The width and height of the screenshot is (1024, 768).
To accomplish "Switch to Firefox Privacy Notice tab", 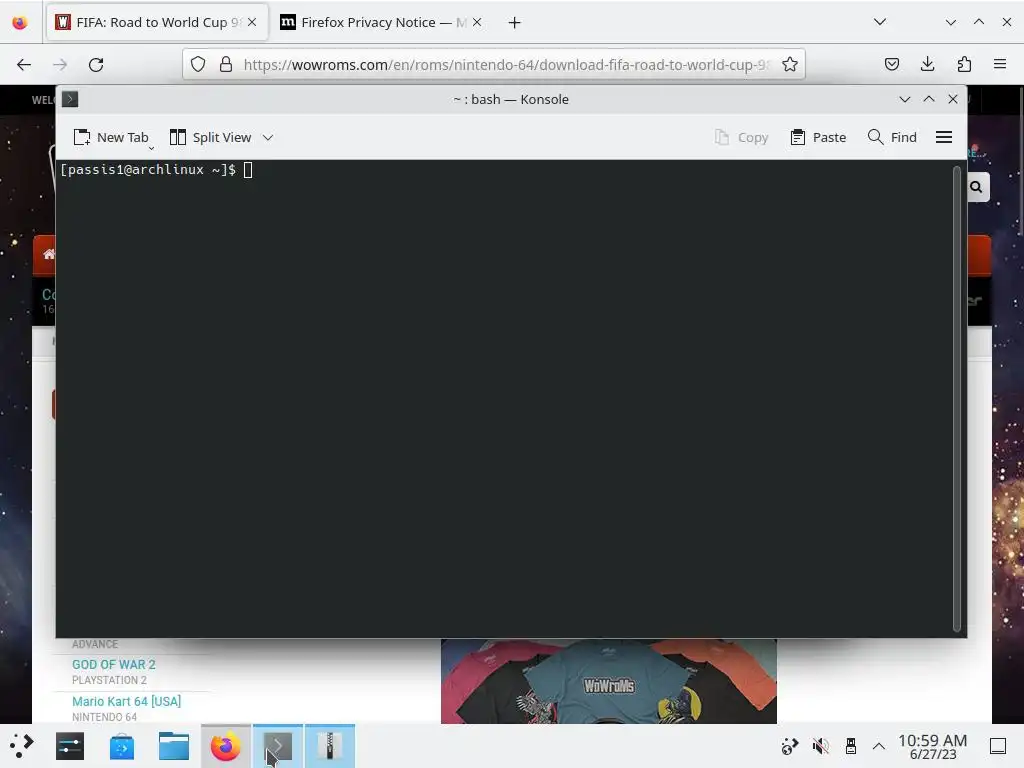I will click(x=382, y=22).
